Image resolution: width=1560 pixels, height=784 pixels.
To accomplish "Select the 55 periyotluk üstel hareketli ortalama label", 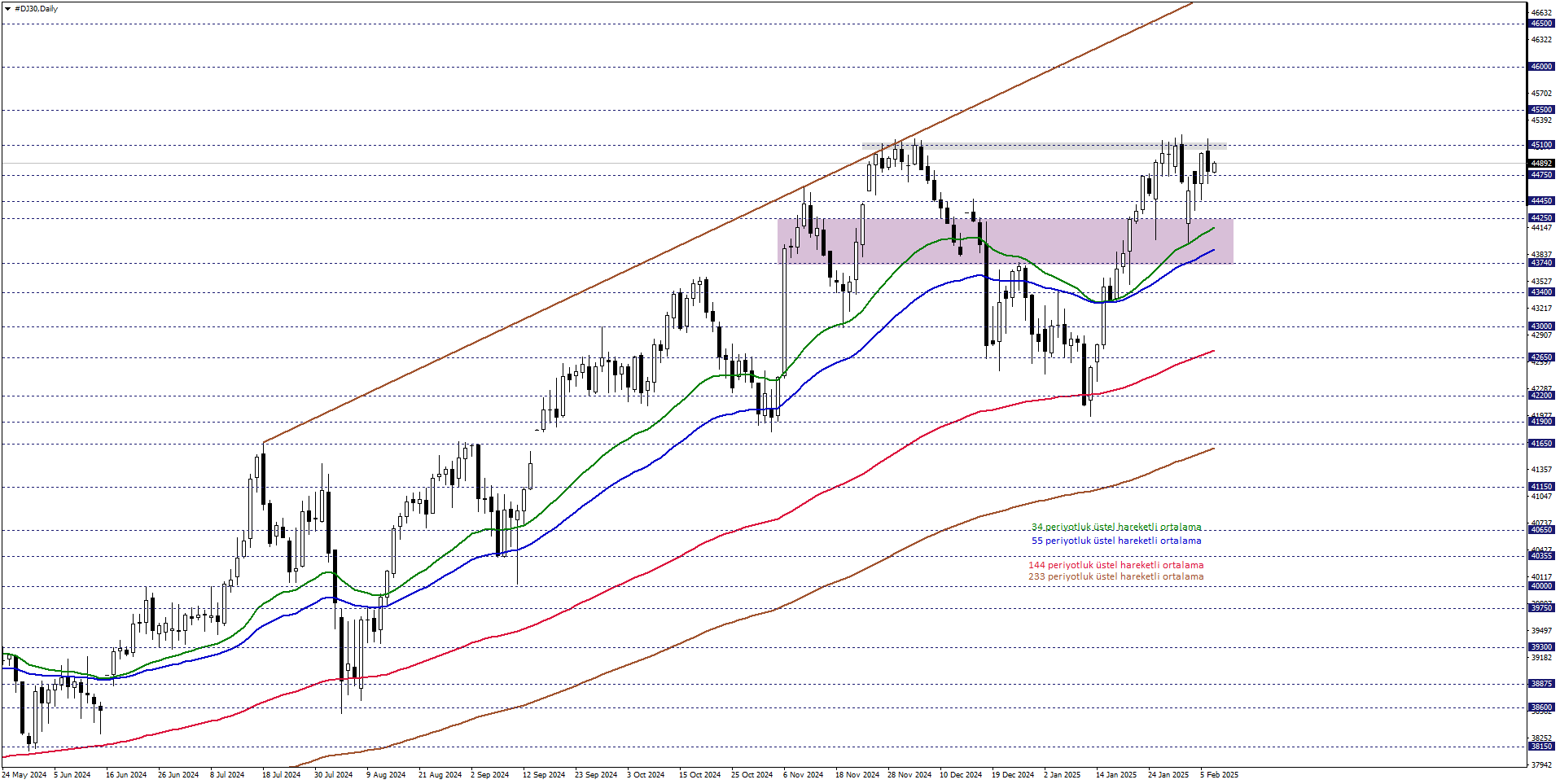I will click(1116, 541).
